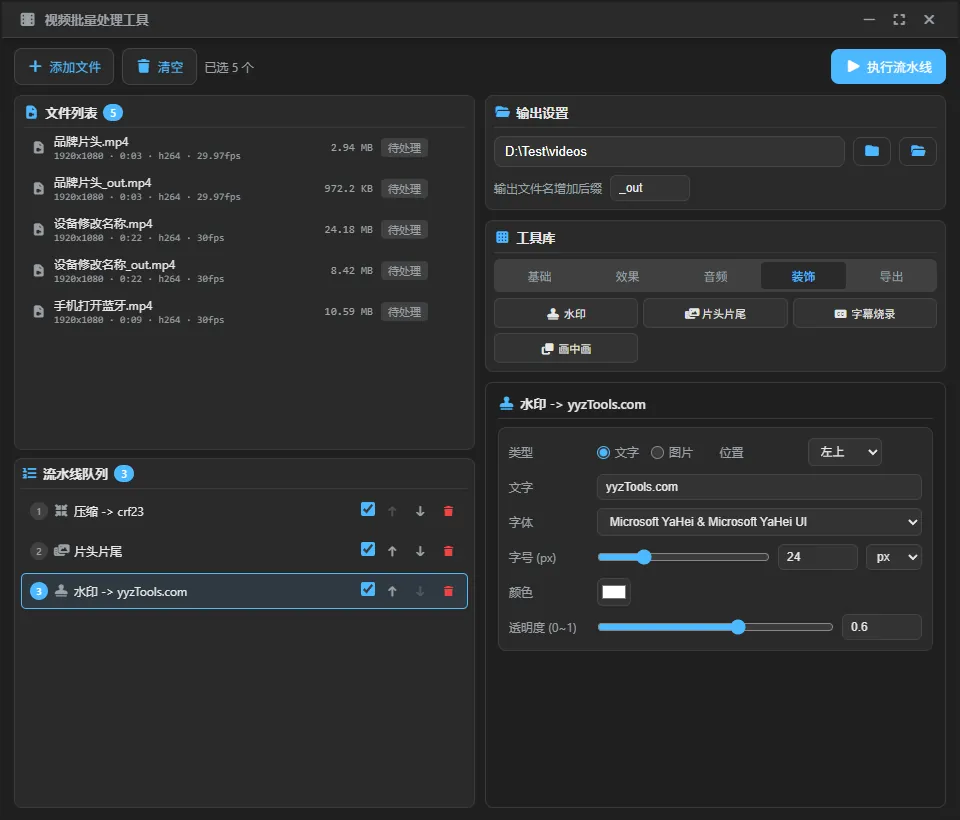The height and width of the screenshot is (820, 960).
Task: Click the 工具库 grid icon
Action: 502,237
